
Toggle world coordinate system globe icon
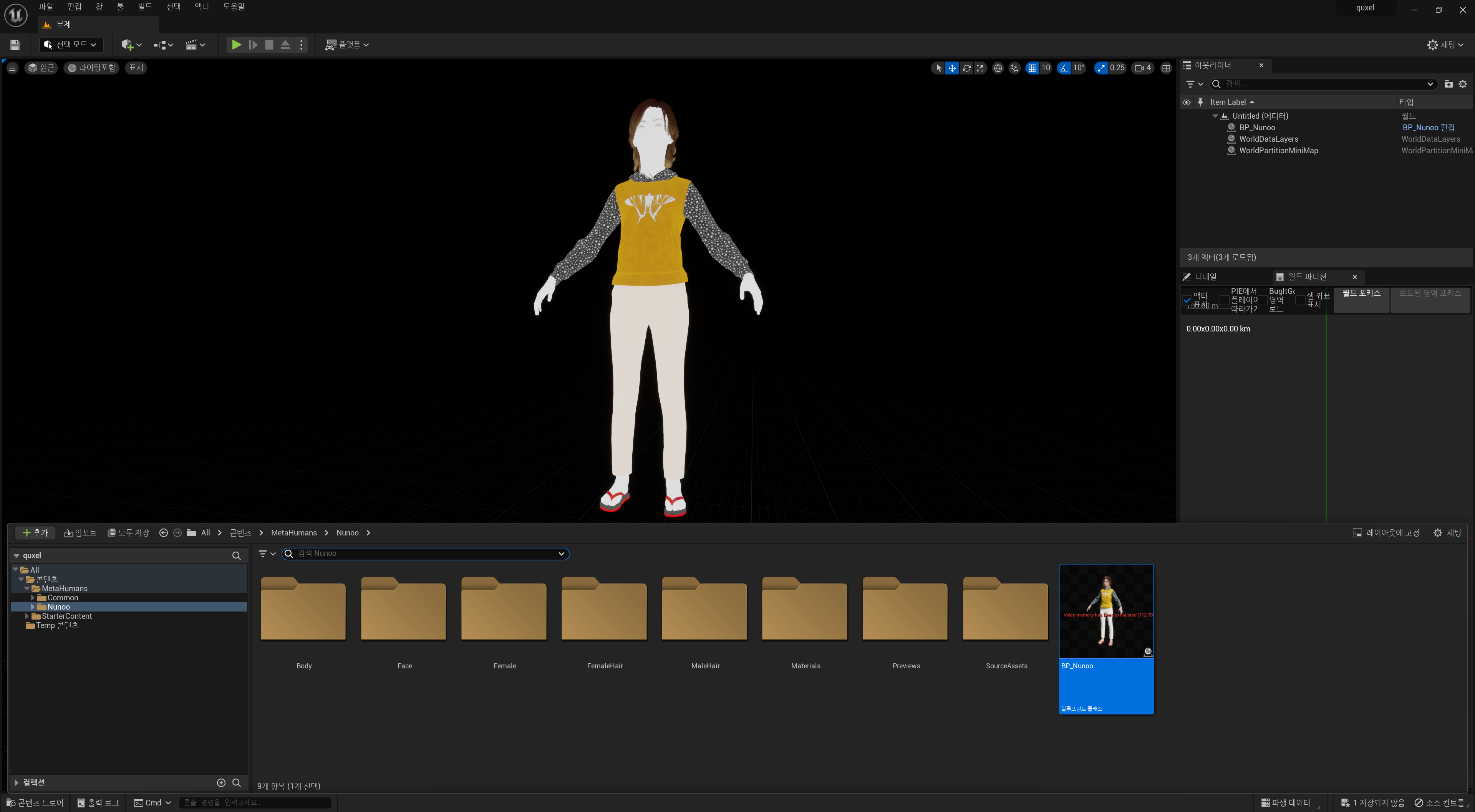pos(998,68)
